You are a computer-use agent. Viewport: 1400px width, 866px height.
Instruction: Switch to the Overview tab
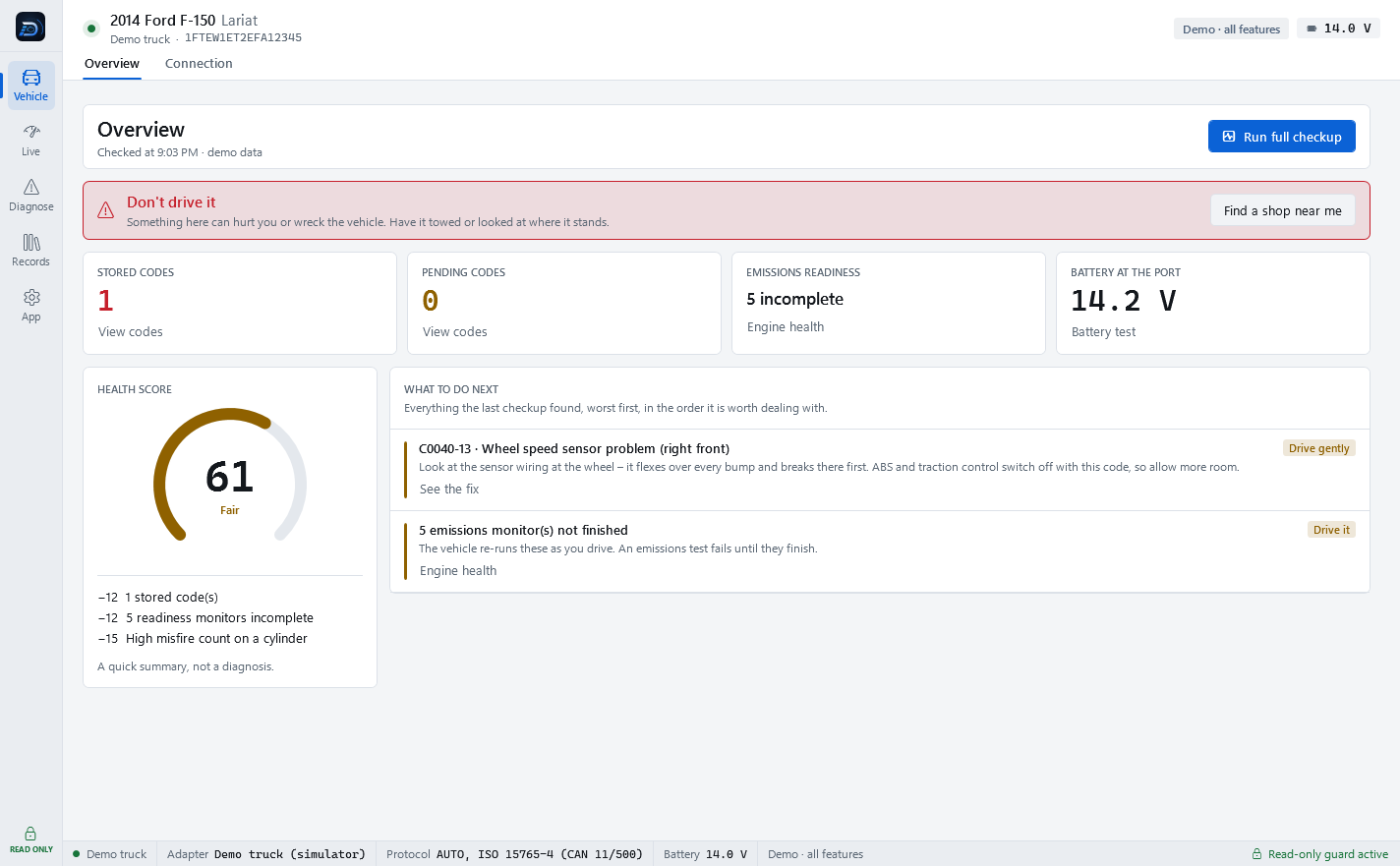click(x=112, y=64)
